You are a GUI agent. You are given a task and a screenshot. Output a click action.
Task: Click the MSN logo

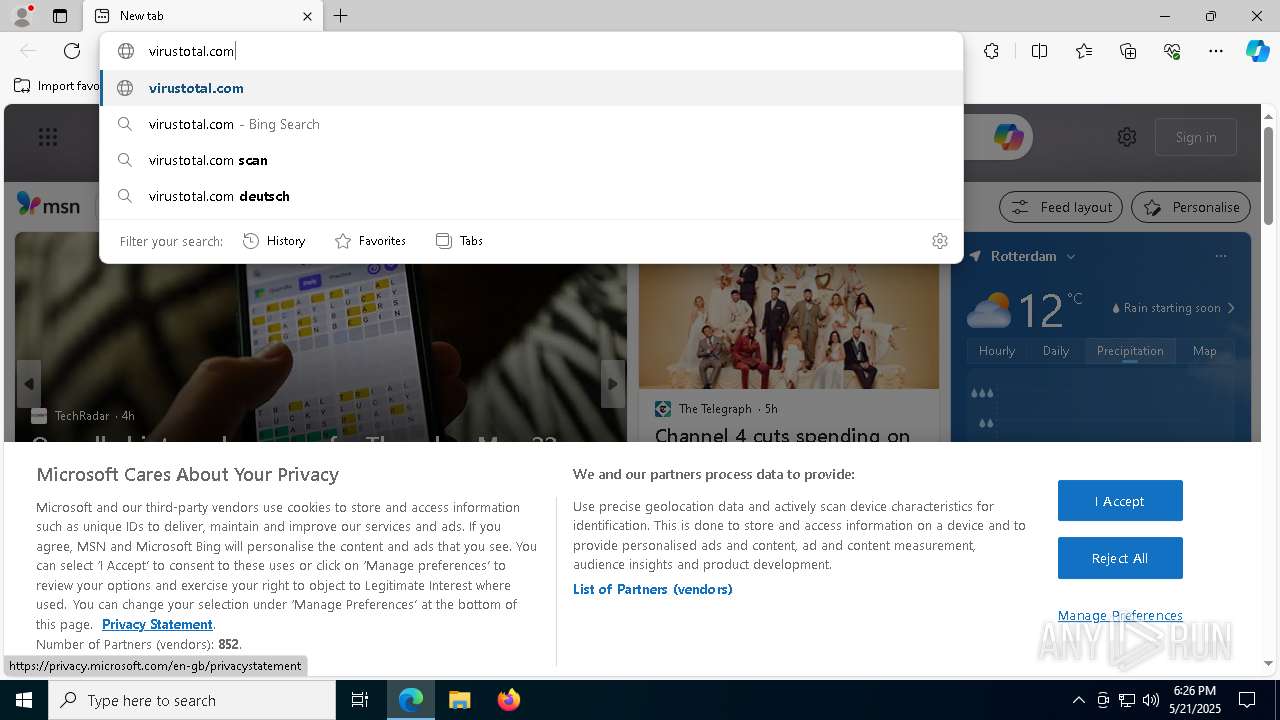tap(48, 205)
